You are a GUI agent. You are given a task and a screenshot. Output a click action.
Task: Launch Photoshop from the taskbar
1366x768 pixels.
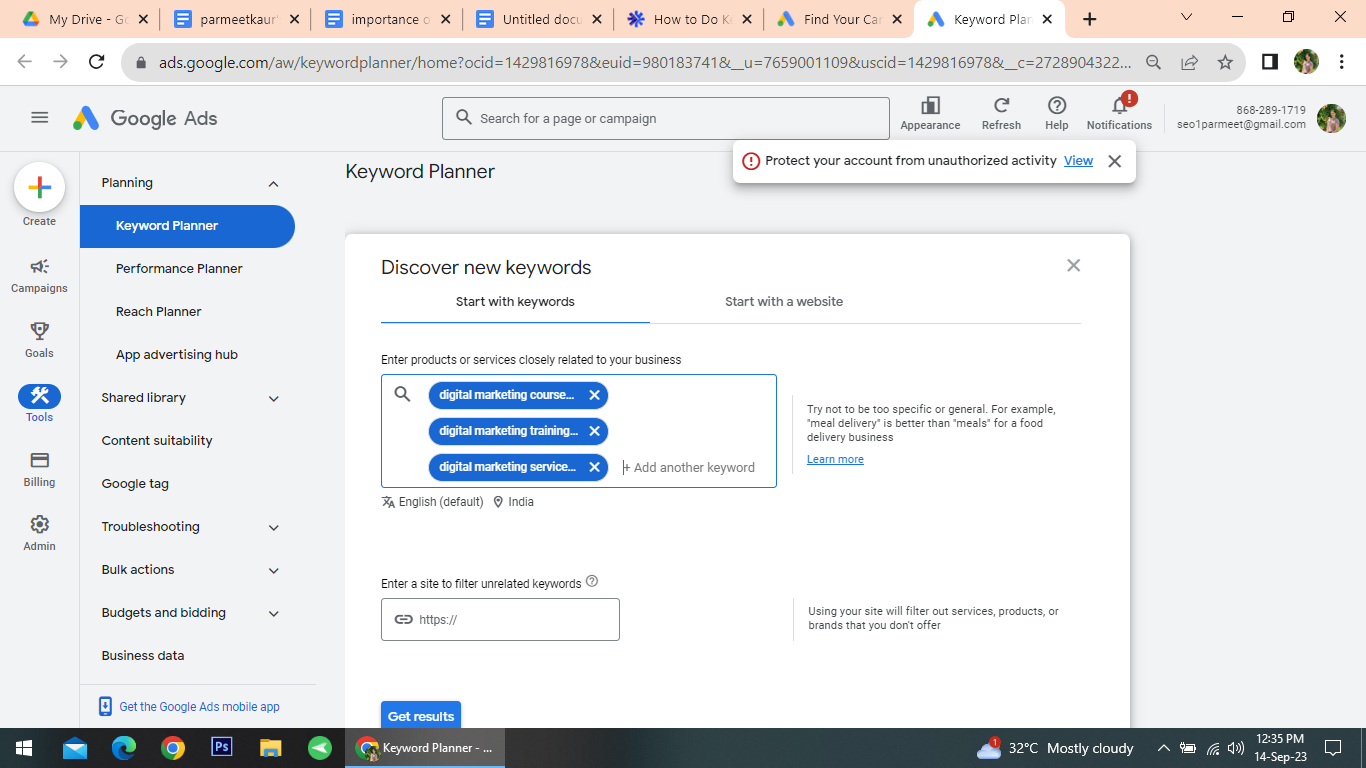point(222,748)
